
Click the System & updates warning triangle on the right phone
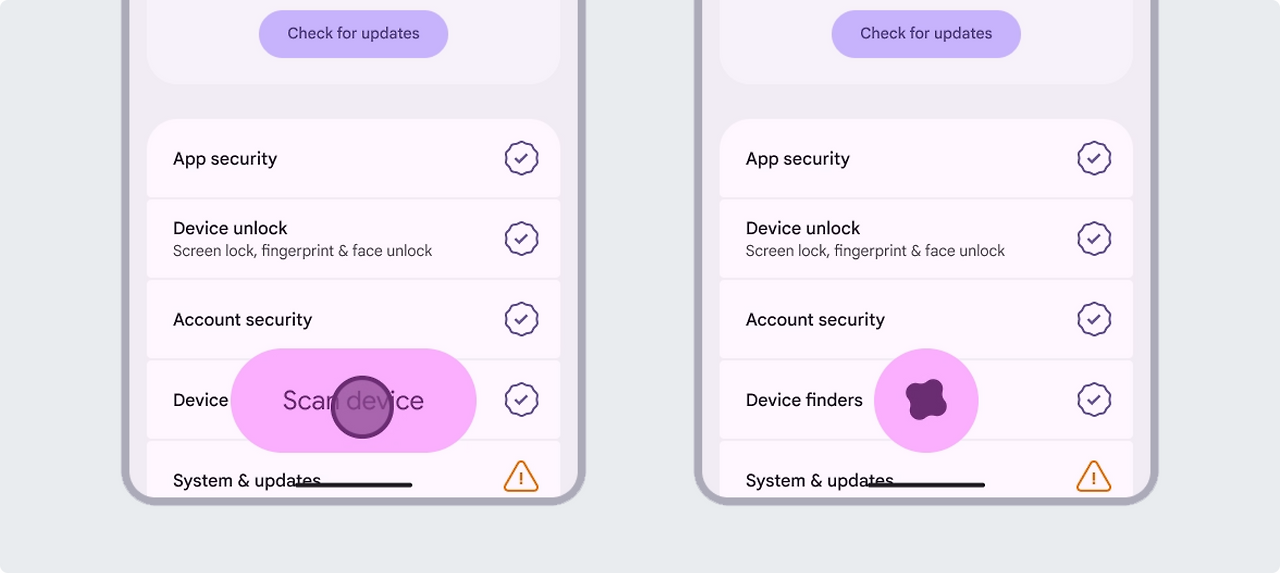coord(1094,477)
